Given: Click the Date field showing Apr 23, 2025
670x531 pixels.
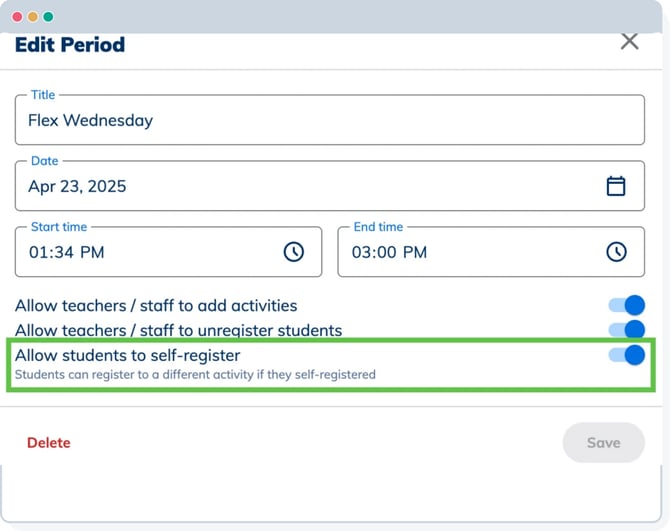Looking at the screenshot, I should (300, 187).
